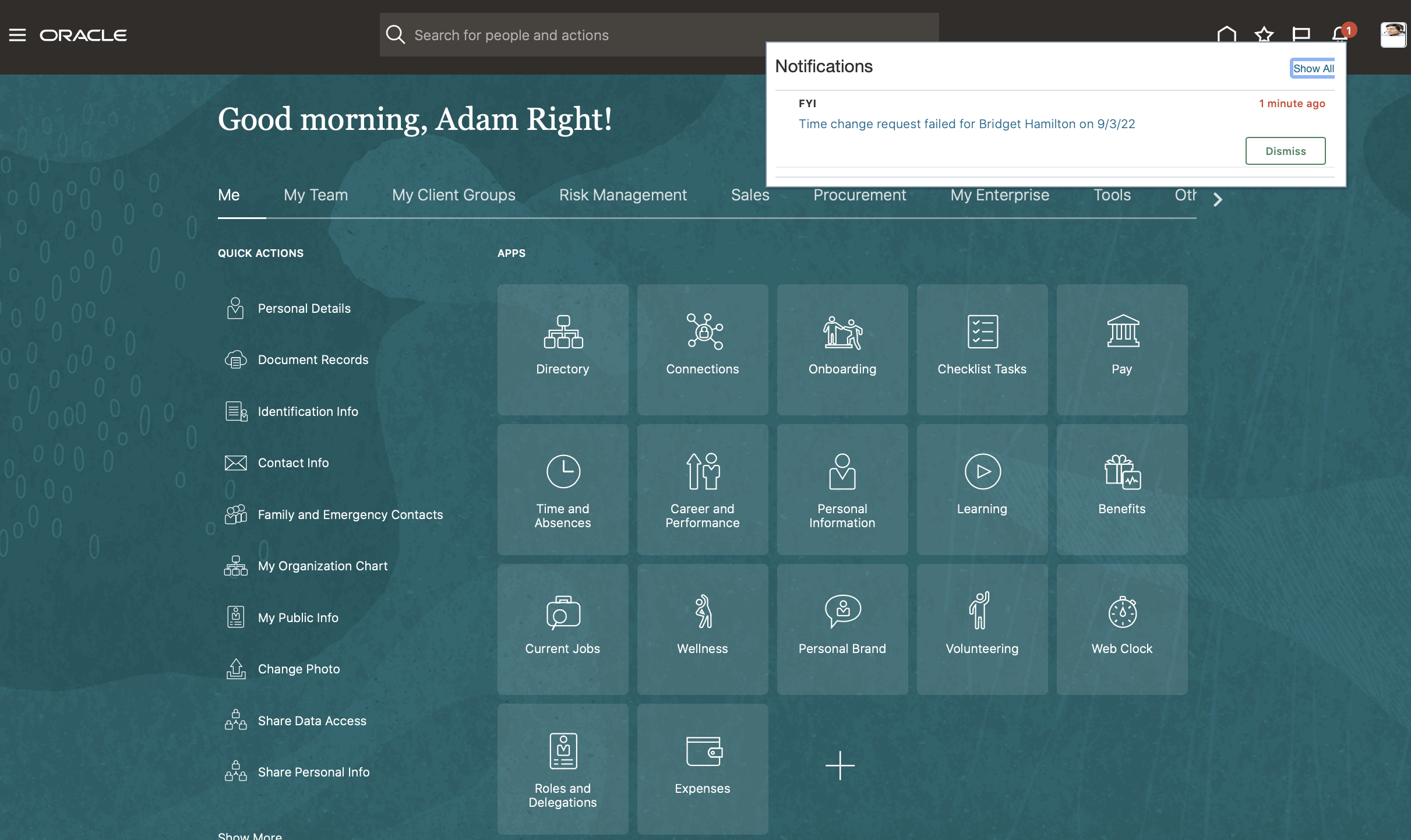Image resolution: width=1411 pixels, height=840 pixels.
Task: Launch the Web Clock app
Action: pos(1121,629)
